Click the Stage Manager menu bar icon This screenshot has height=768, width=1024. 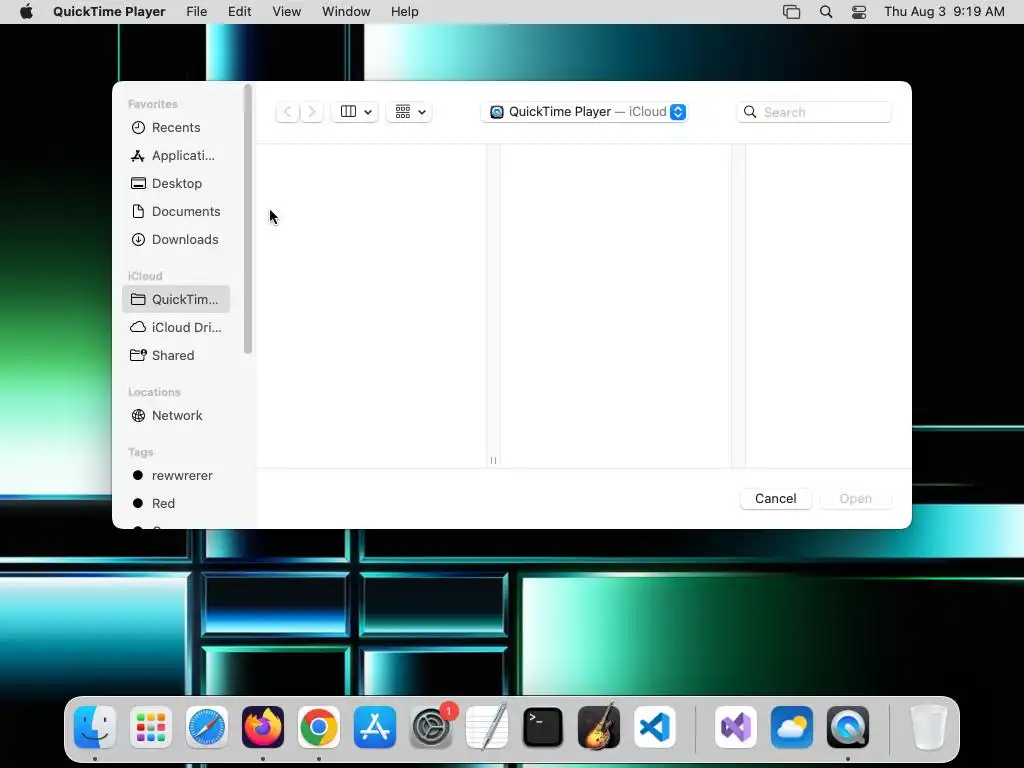click(792, 12)
